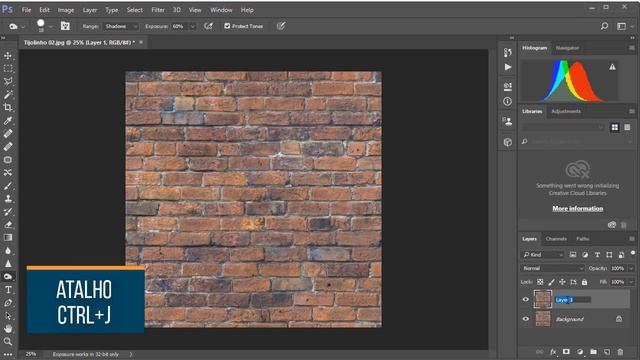Viewport: 640px width, 360px height.
Task: Select the Sharpen tool
Action: [8, 264]
